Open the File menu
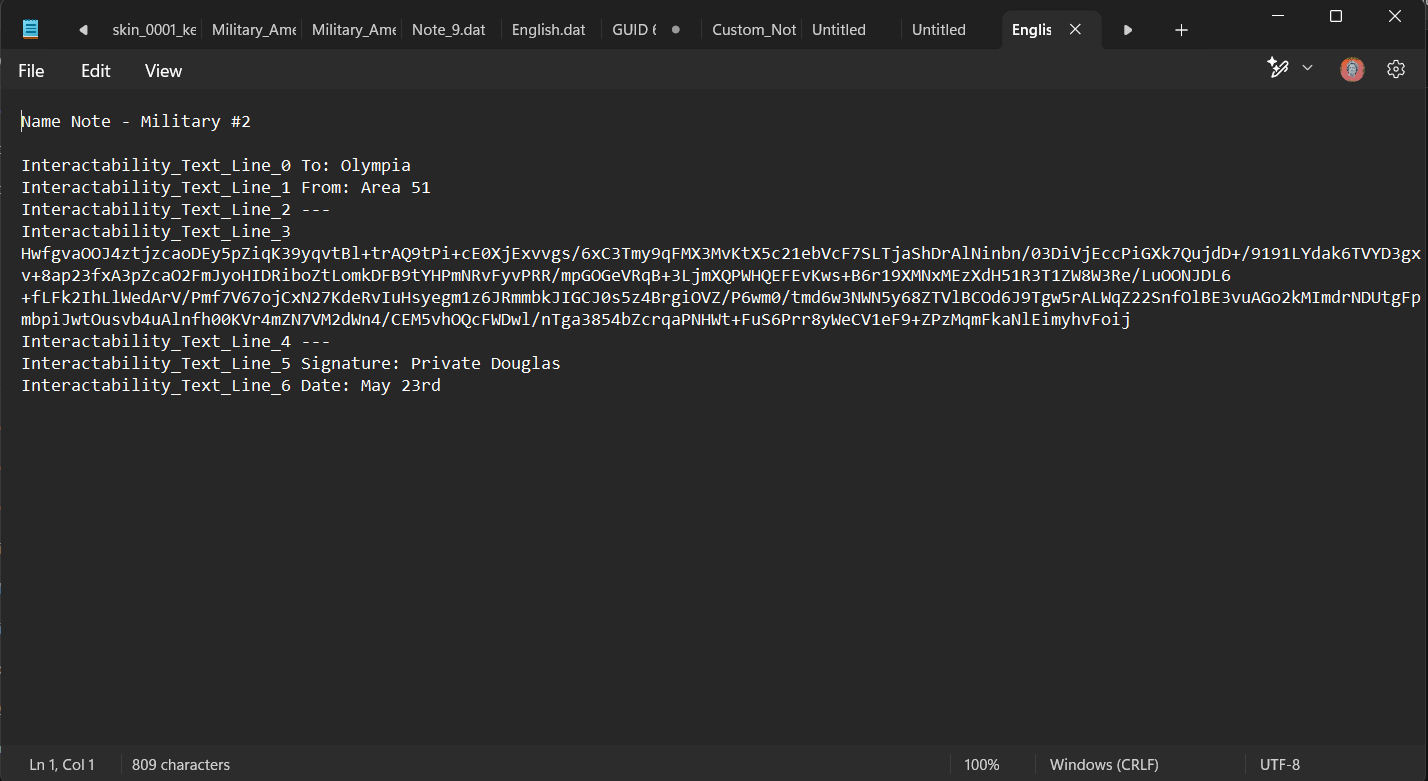This screenshot has height=781, width=1428. click(x=31, y=71)
